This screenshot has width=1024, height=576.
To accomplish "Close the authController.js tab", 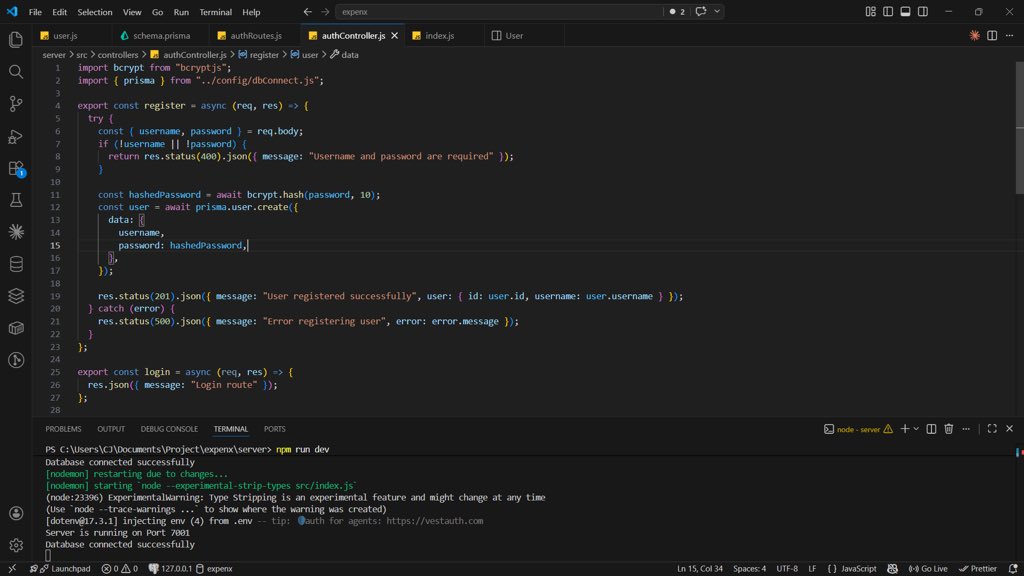I will pyautogui.click(x=394, y=36).
